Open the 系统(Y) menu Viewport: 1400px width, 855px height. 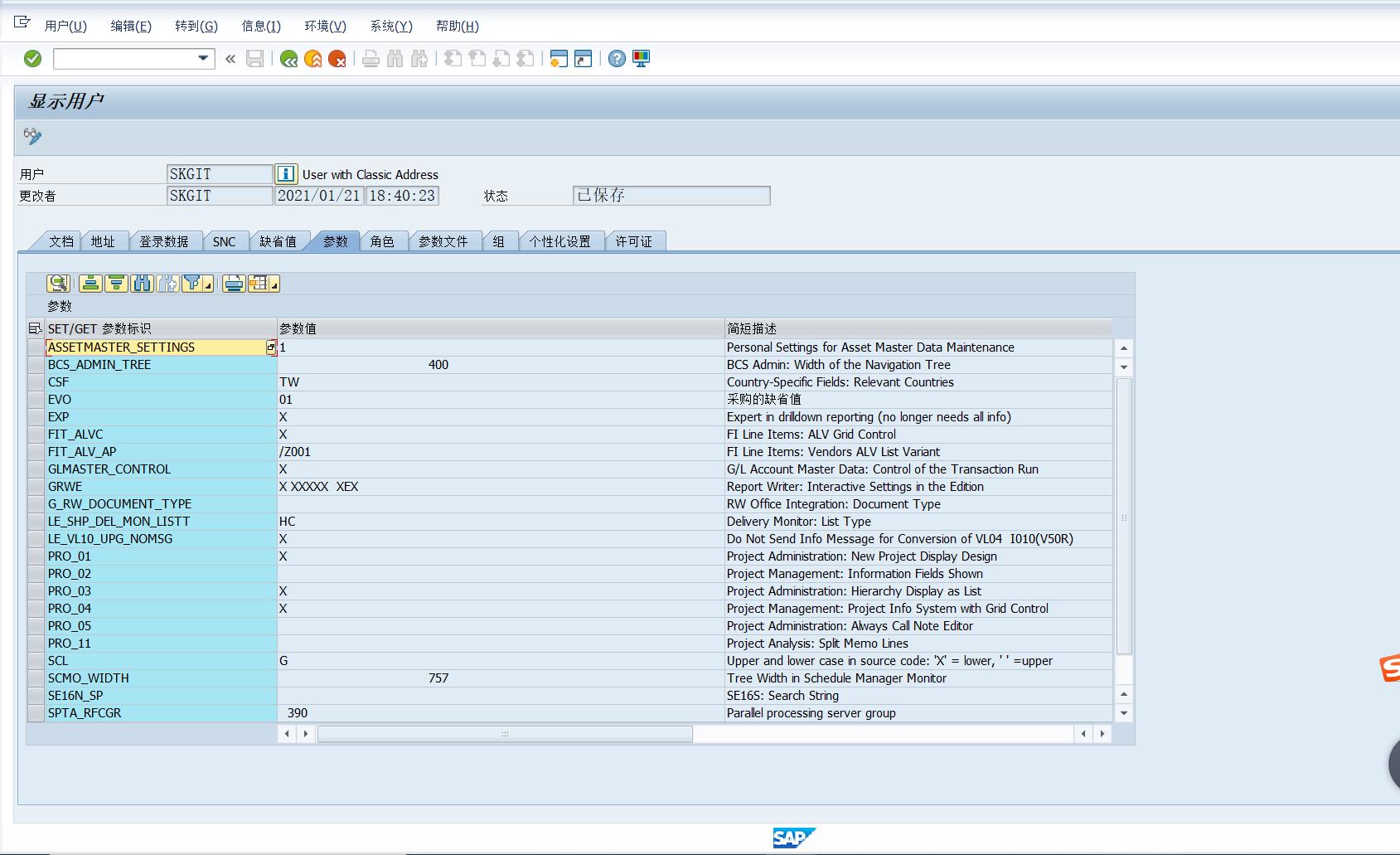391,26
